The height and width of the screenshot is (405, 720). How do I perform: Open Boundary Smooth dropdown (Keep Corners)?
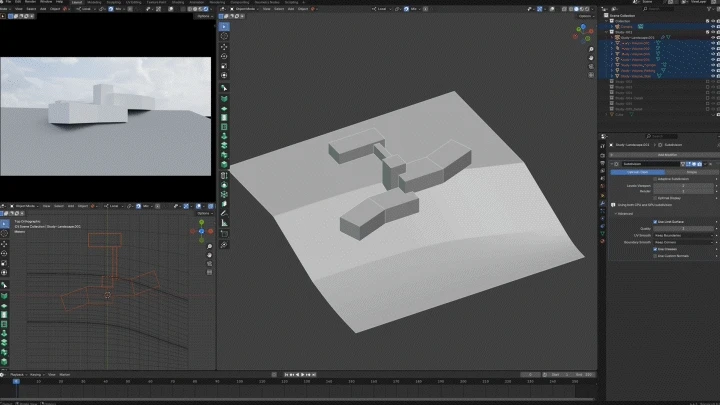683,242
